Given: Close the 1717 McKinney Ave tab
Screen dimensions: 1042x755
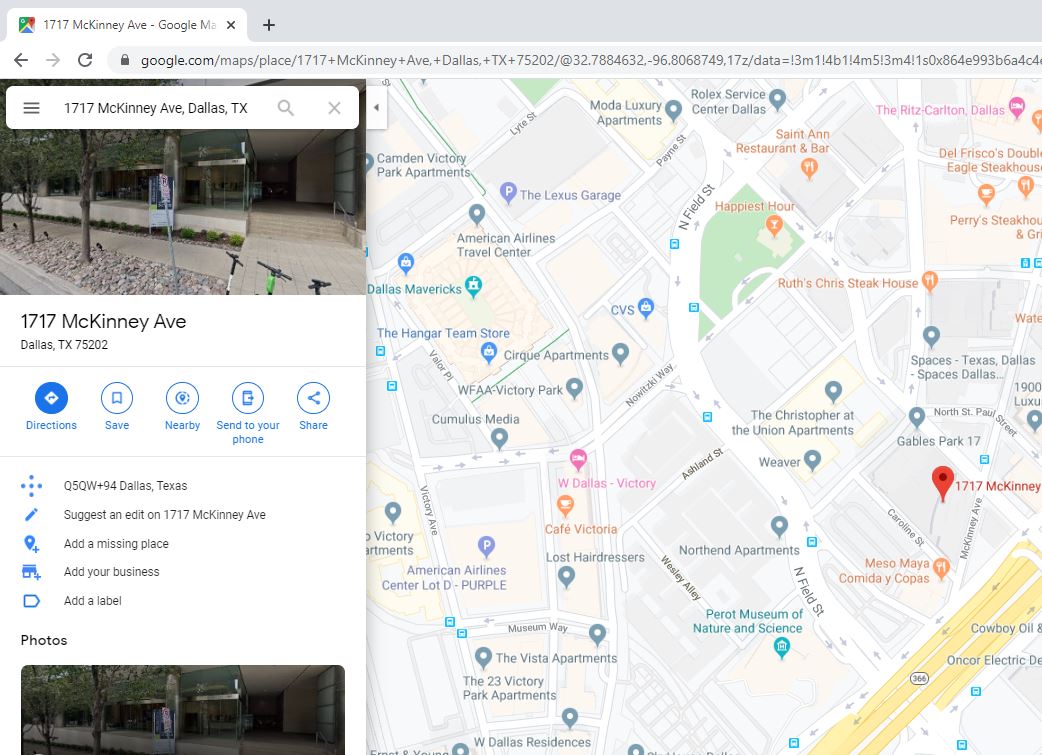Looking at the screenshot, I should [231, 25].
